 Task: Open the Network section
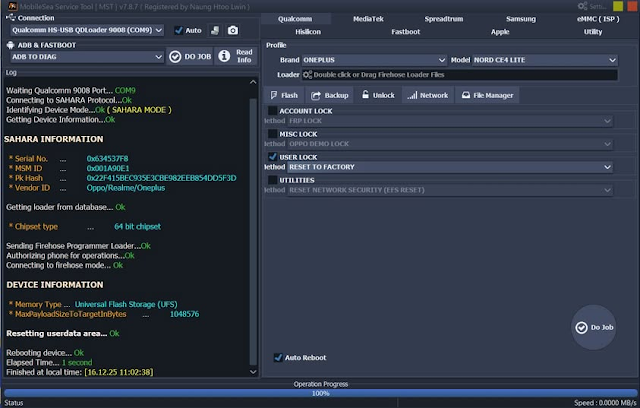pos(427,95)
